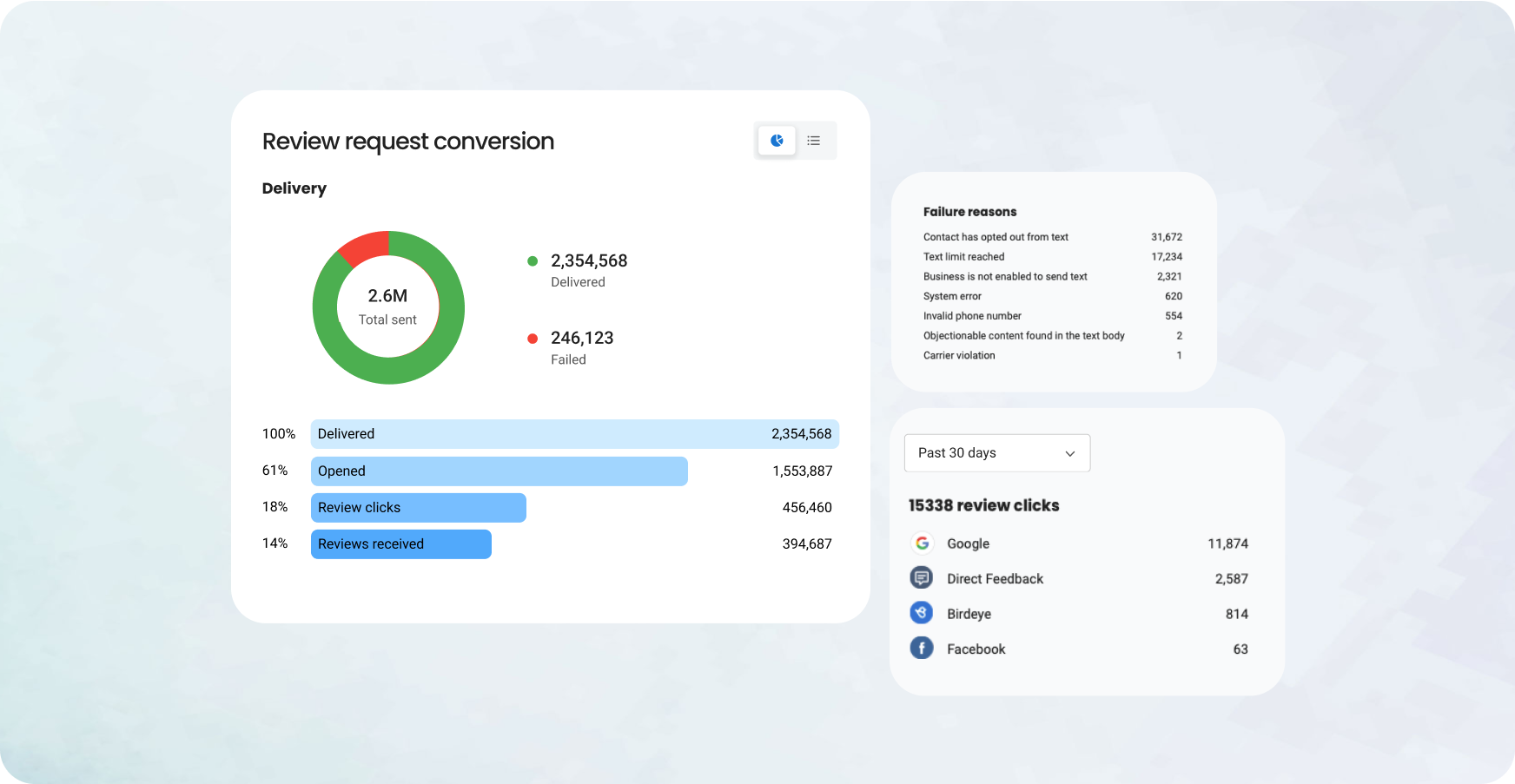Screen dimensions: 1515x784
Task: Open the Delivery section
Action: [294, 188]
